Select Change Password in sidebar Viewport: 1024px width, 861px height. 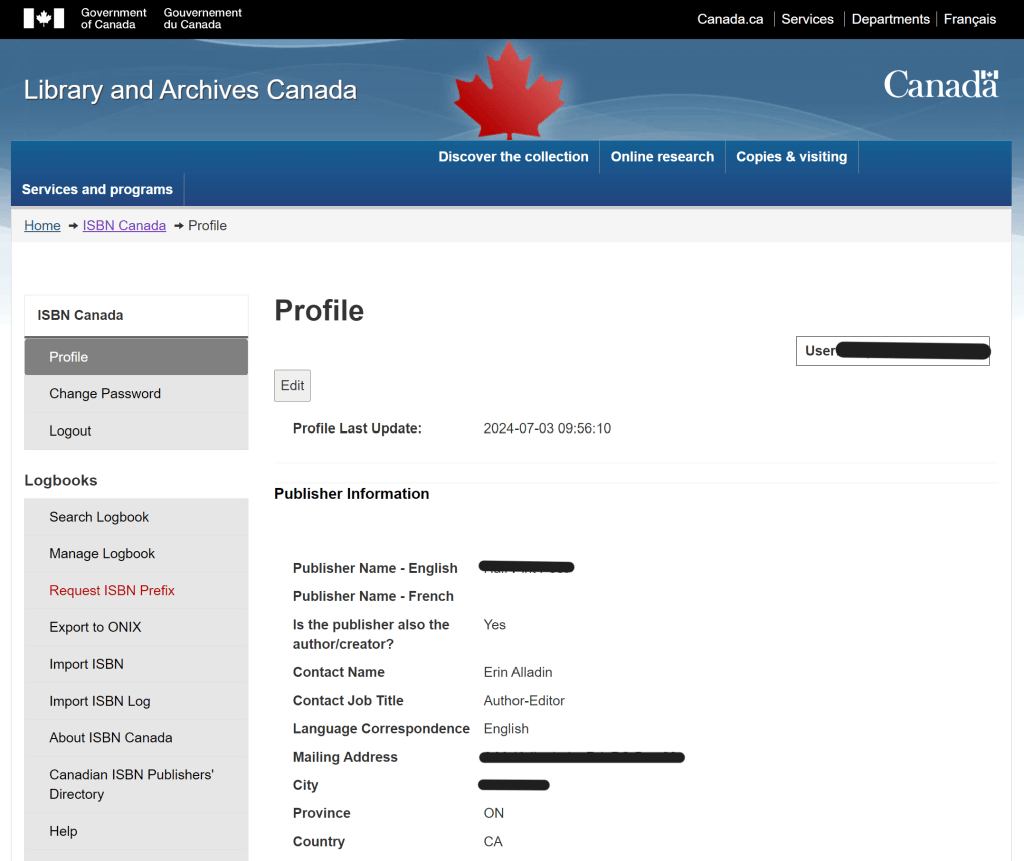tap(105, 394)
